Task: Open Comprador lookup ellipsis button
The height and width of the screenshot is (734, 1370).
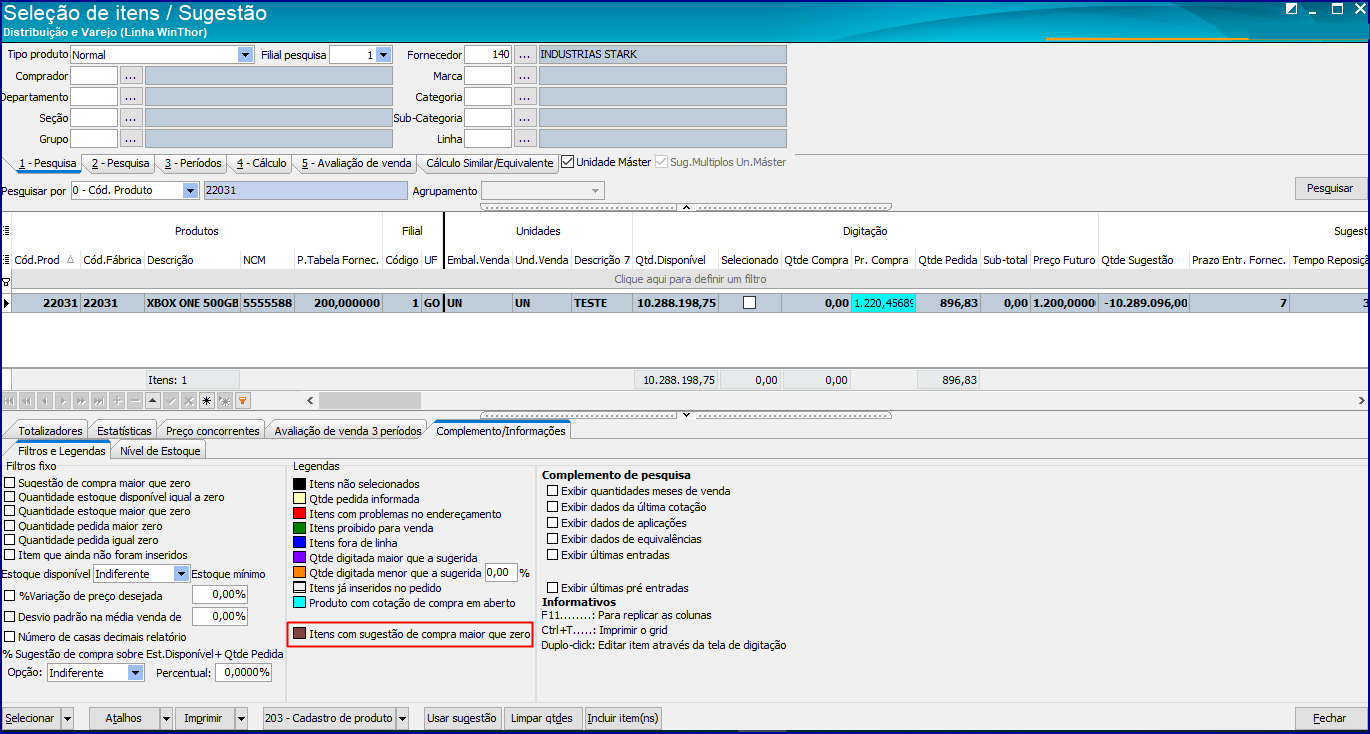Action: click(x=131, y=75)
